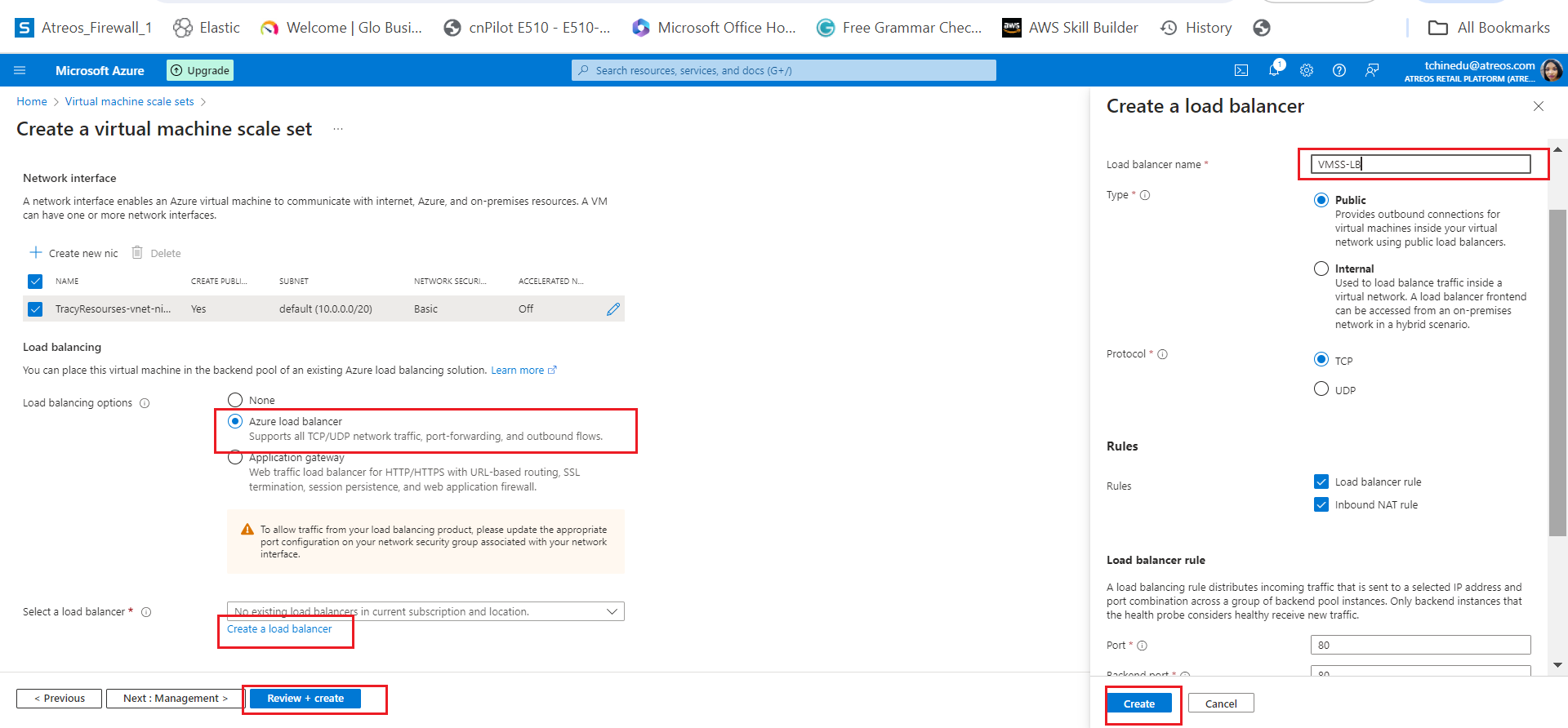
Task: Click the Microsoft Azure home logo text
Action: tap(100, 71)
